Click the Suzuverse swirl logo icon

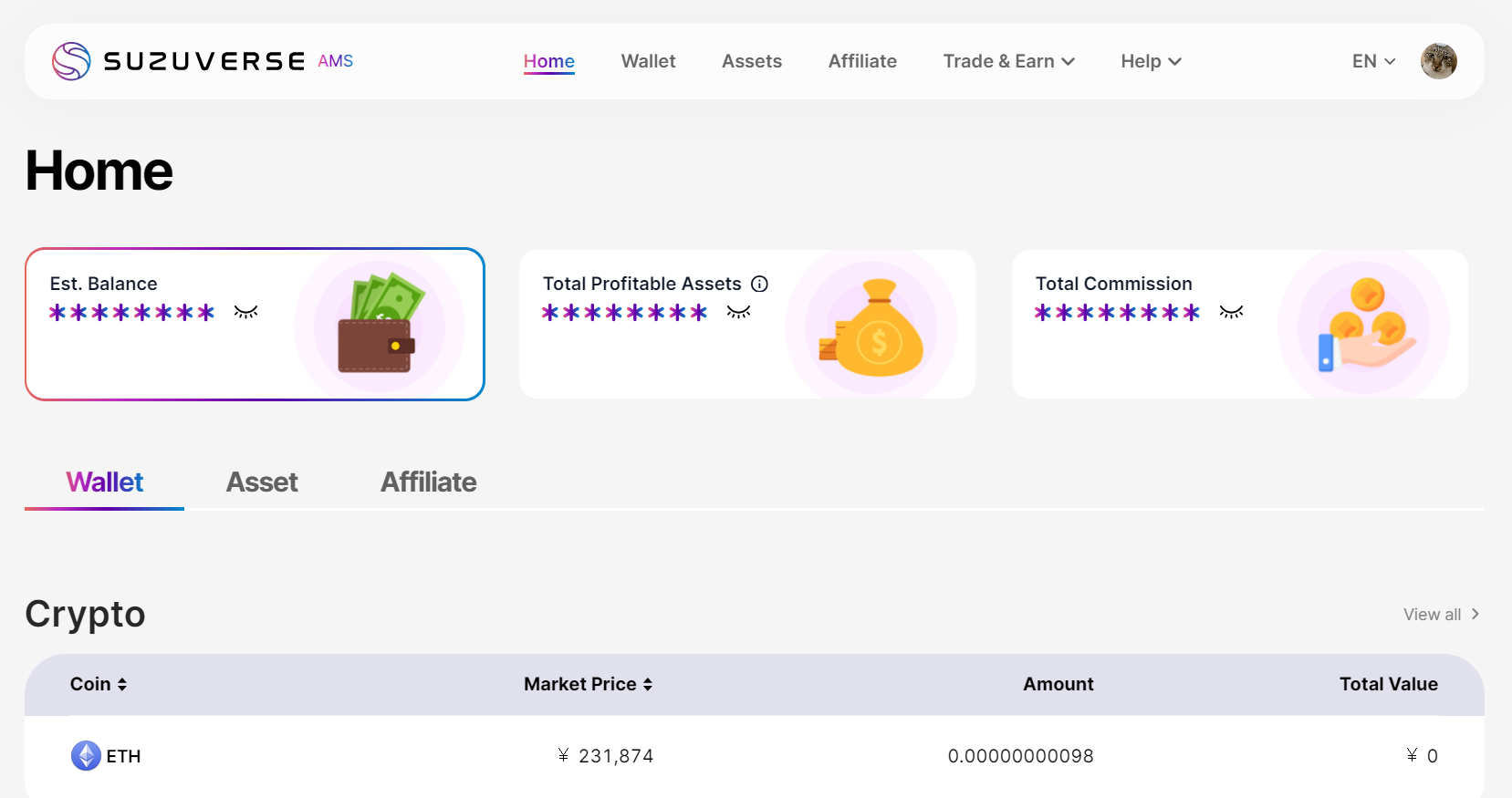(71, 61)
